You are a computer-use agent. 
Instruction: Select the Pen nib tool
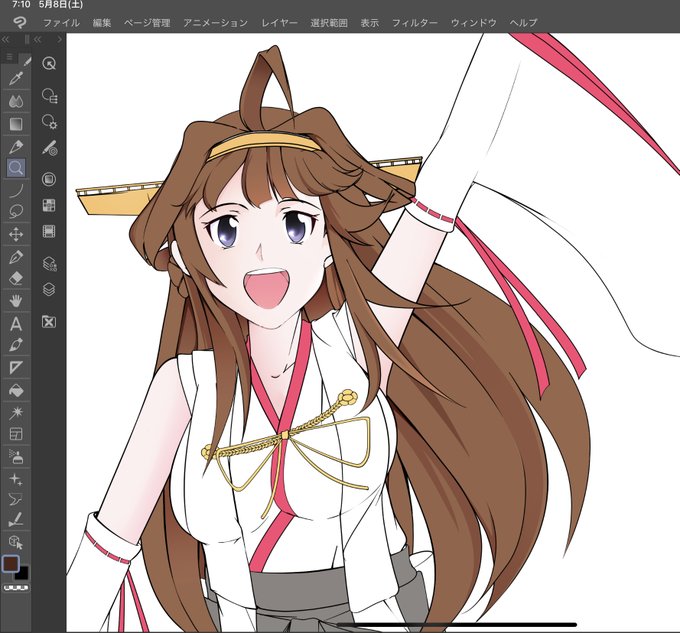[x=16, y=257]
